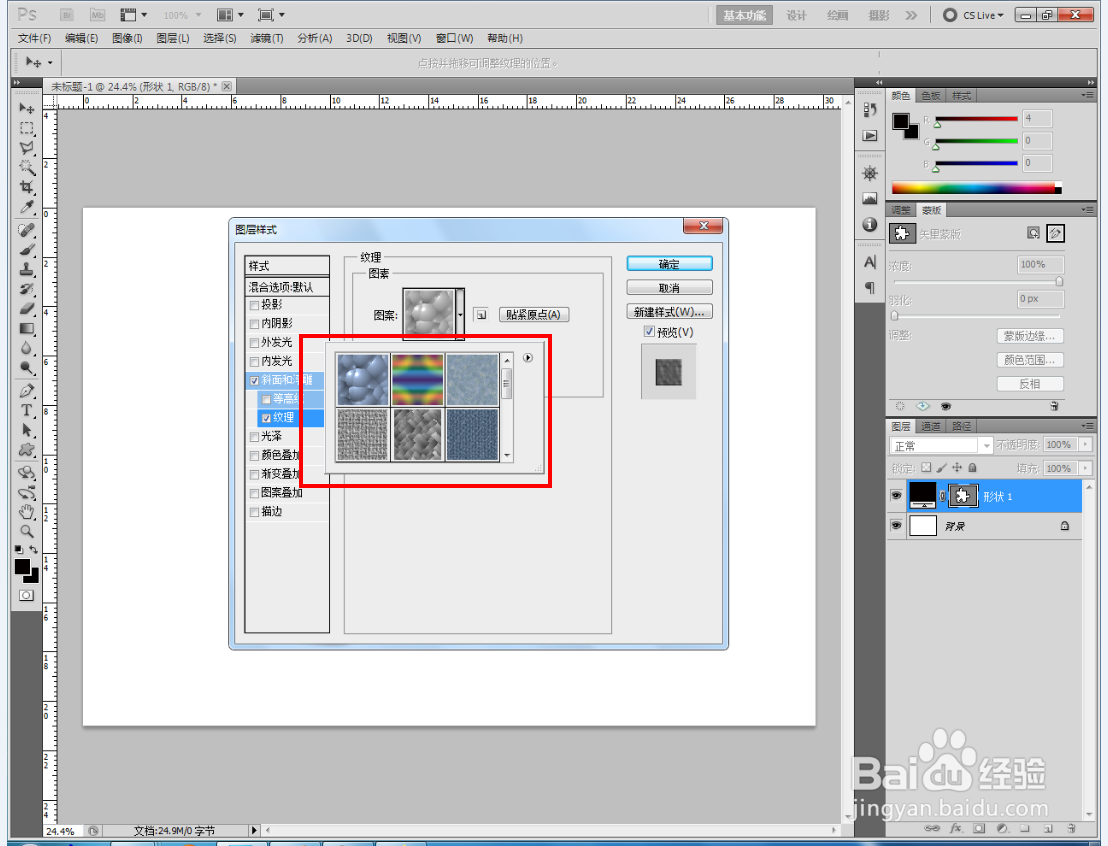Select the Zoom tool in toolbox

pos(26,531)
